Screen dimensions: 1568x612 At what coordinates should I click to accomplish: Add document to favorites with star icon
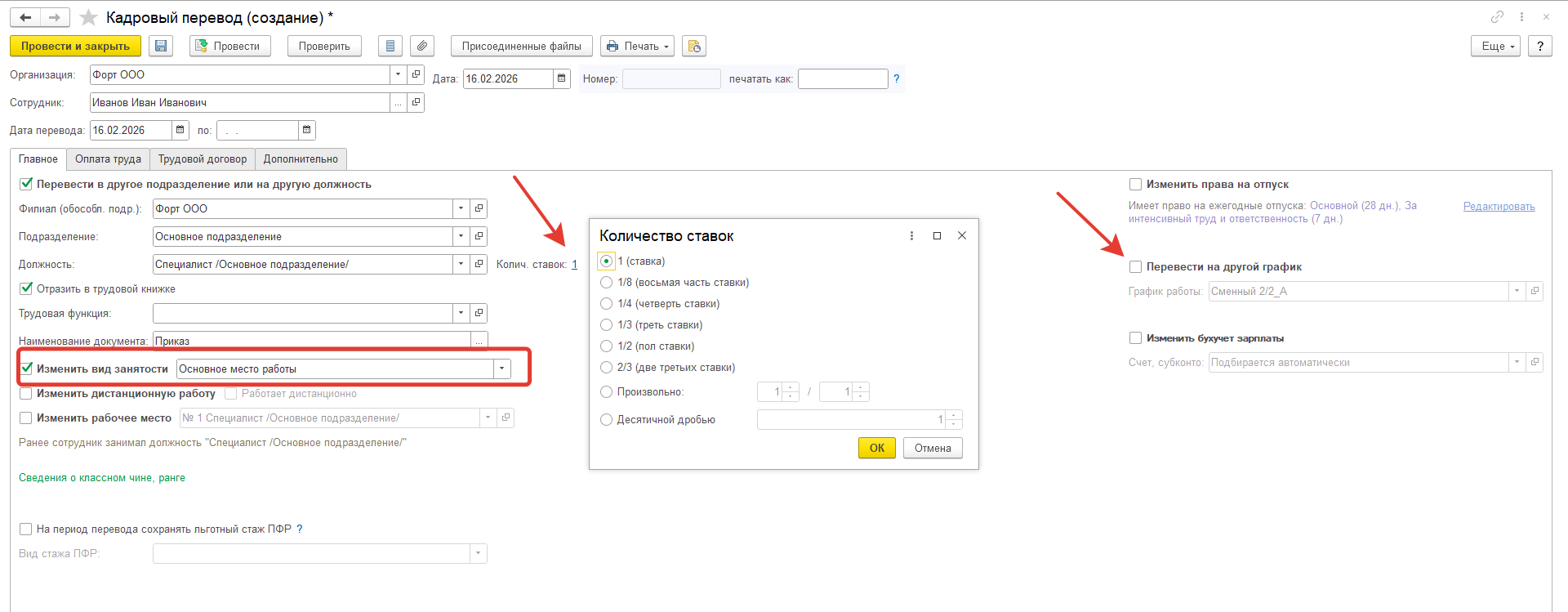pyautogui.click(x=88, y=17)
